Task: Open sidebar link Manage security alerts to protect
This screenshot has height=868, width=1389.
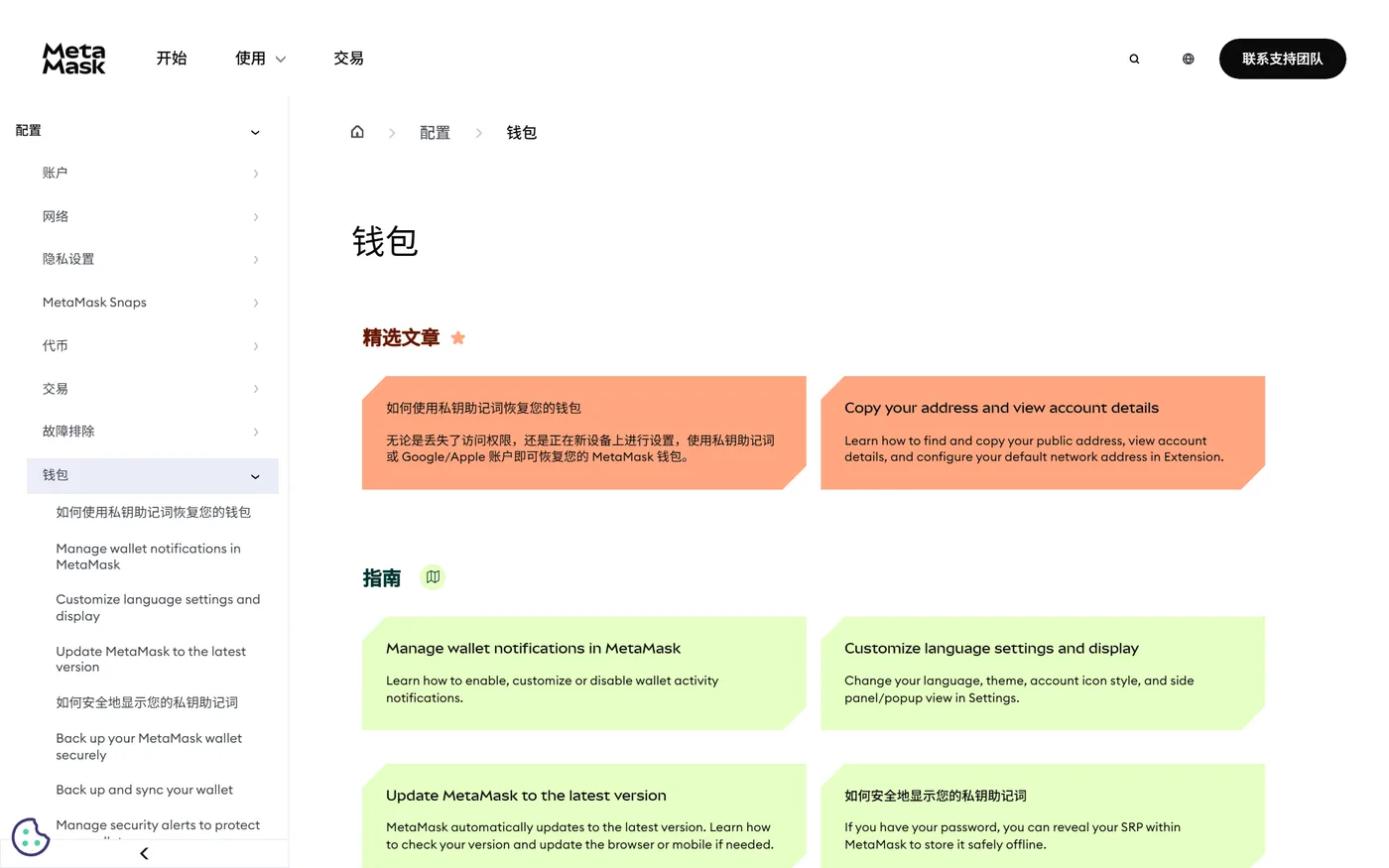Action: click(158, 825)
